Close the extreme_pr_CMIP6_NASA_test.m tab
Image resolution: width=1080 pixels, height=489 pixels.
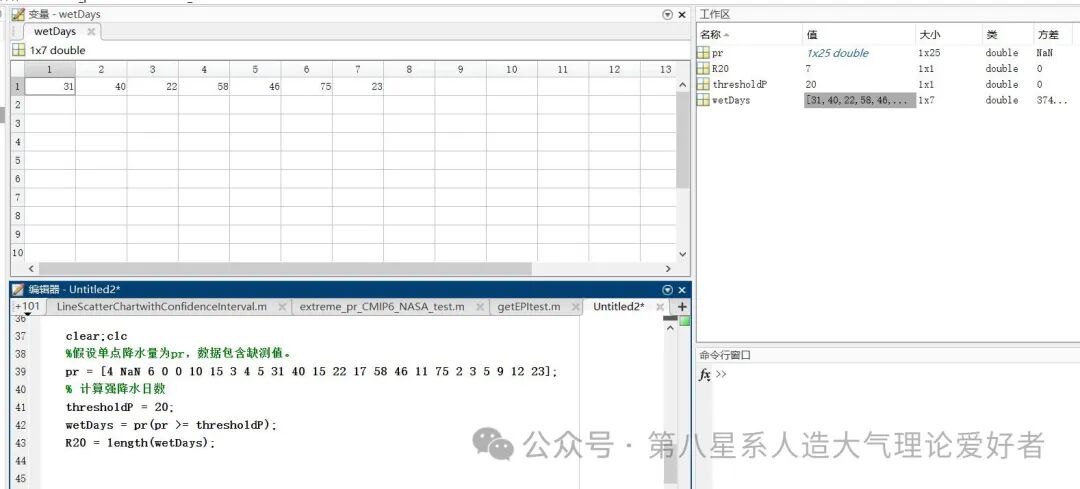pos(479,307)
